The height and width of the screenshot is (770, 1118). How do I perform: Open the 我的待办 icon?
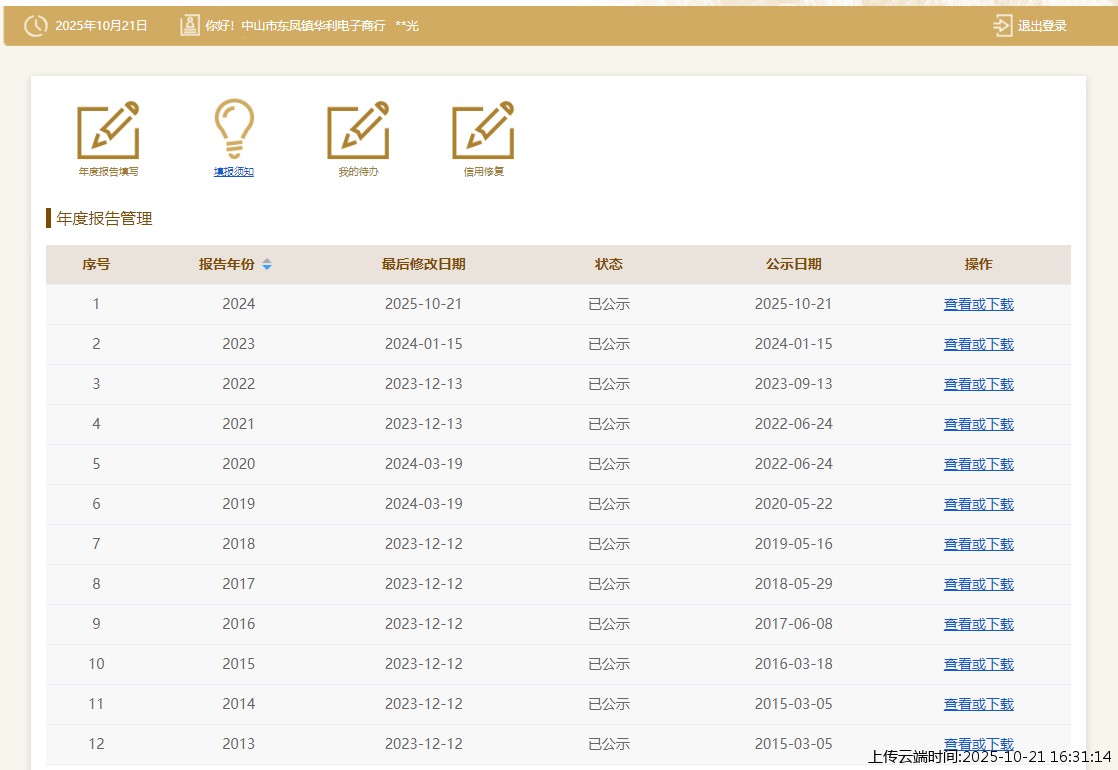point(358,131)
